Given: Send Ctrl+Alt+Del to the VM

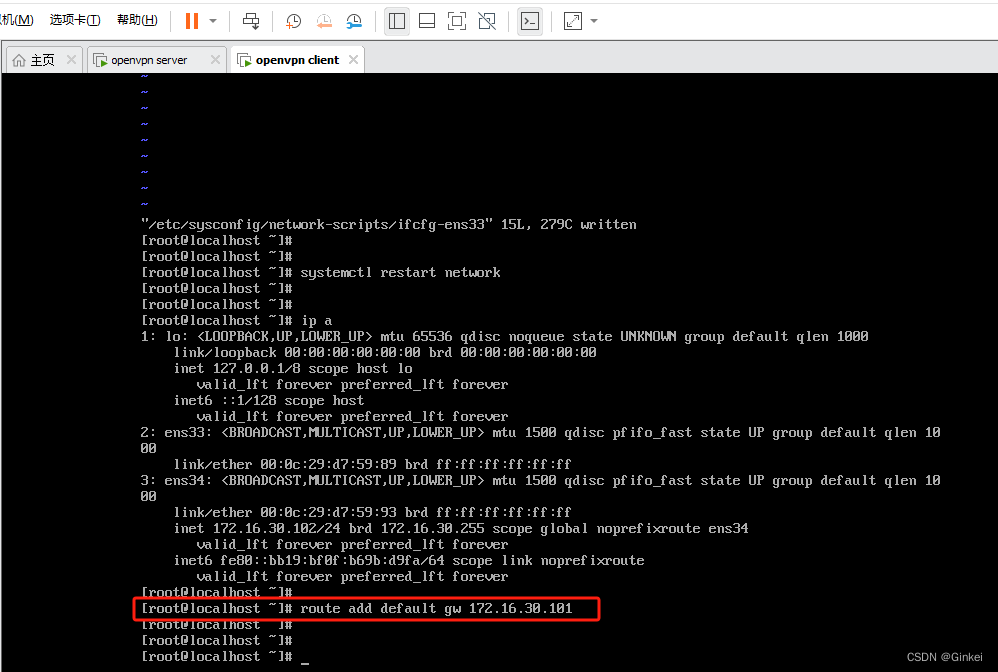Looking at the screenshot, I should pos(251,21).
